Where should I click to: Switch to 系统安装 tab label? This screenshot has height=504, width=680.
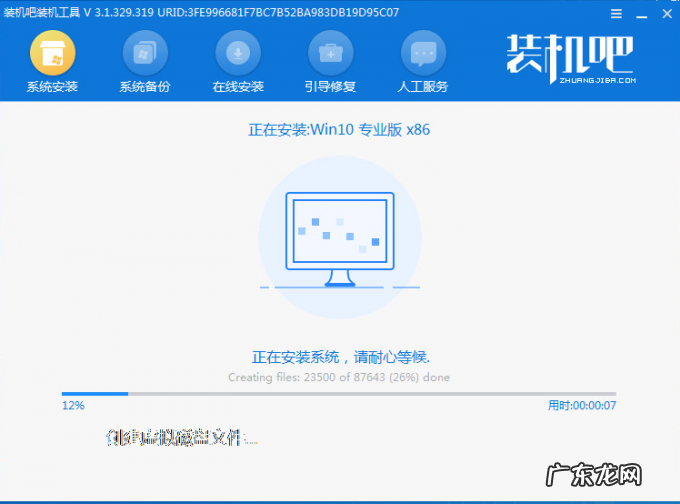tap(52, 87)
